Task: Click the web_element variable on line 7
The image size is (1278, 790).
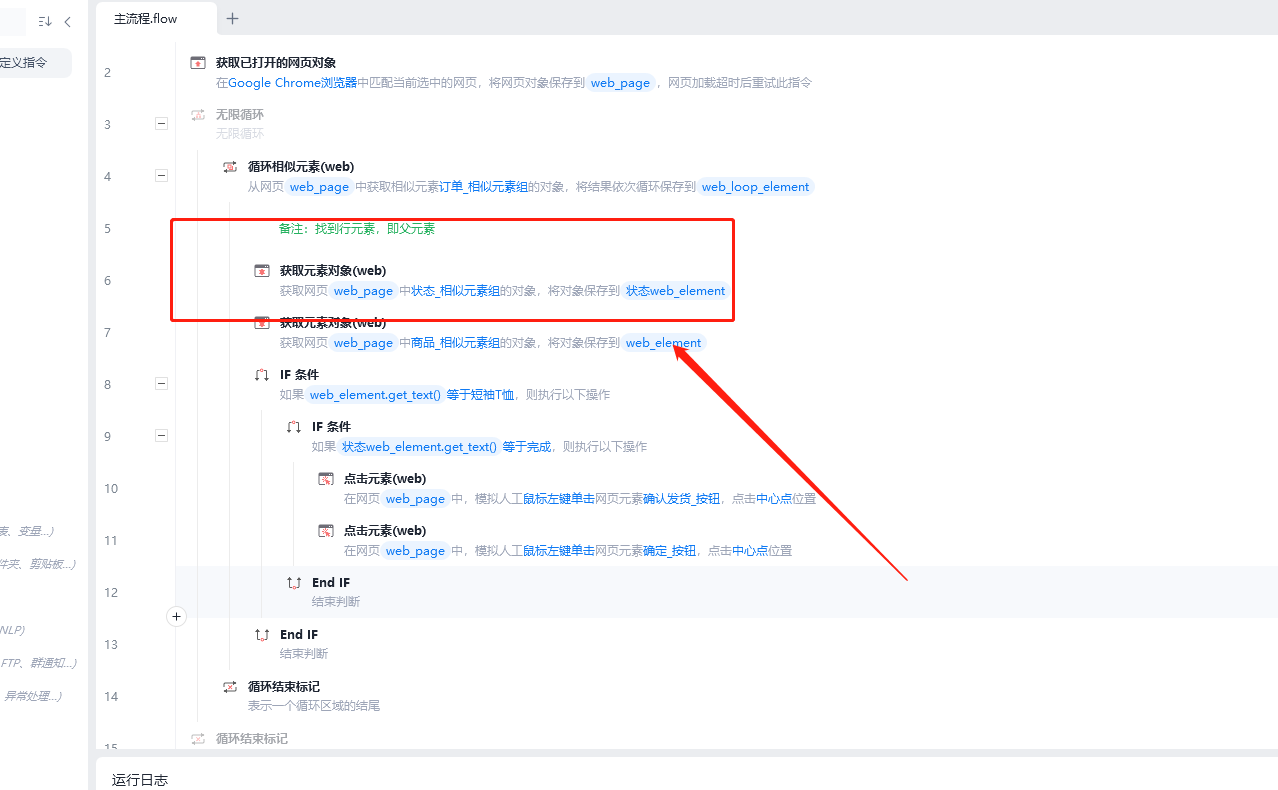Action: (663, 343)
